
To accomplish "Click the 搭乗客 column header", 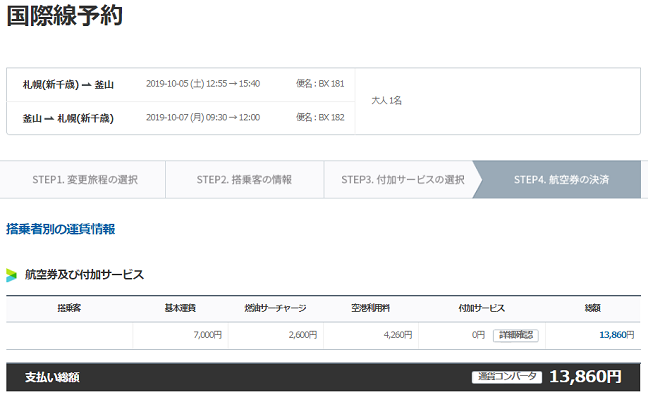I will (x=69, y=308).
